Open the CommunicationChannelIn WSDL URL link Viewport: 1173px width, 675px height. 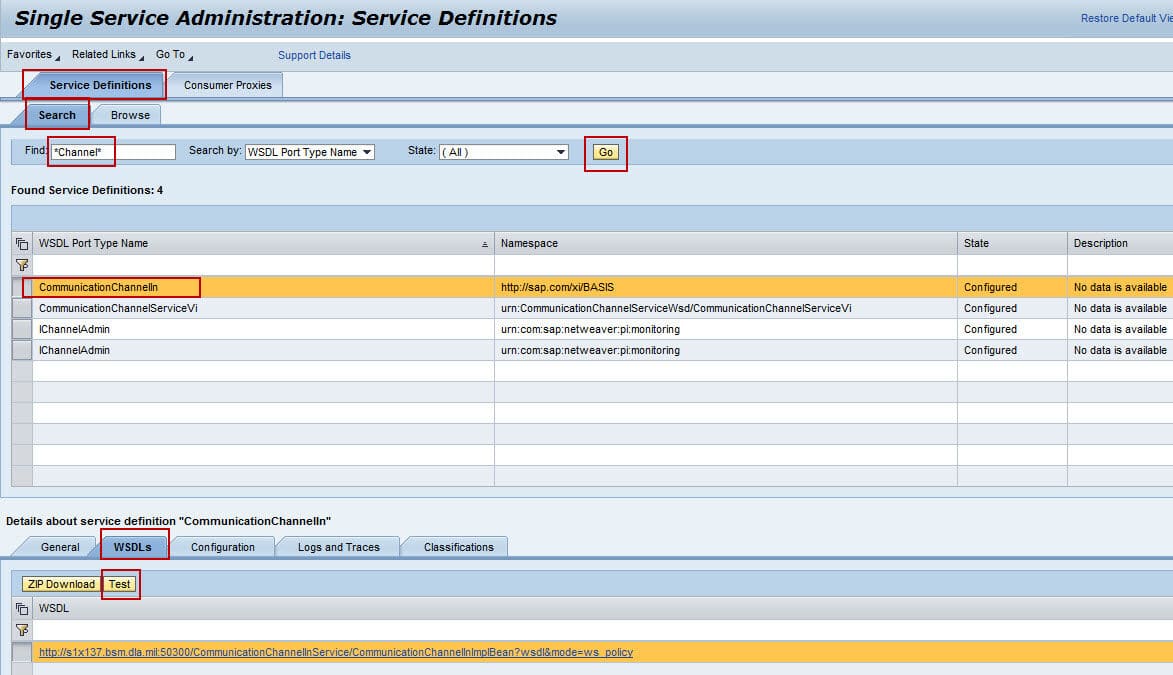pyautogui.click(x=335, y=652)
